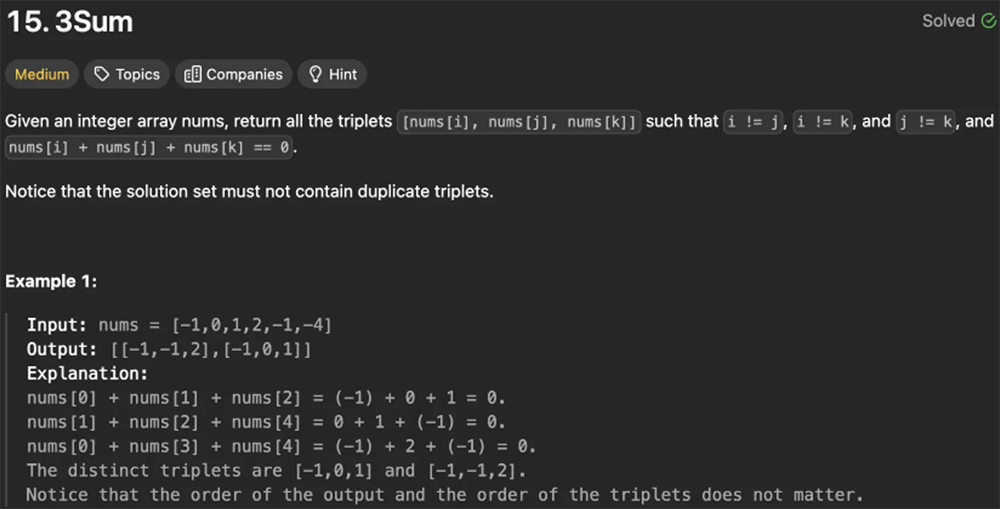Image resolution: width=1000 pixels, height=509 pixels.
Task: Click the Hint lightbulb icon
Action: [x=315, y=74]
